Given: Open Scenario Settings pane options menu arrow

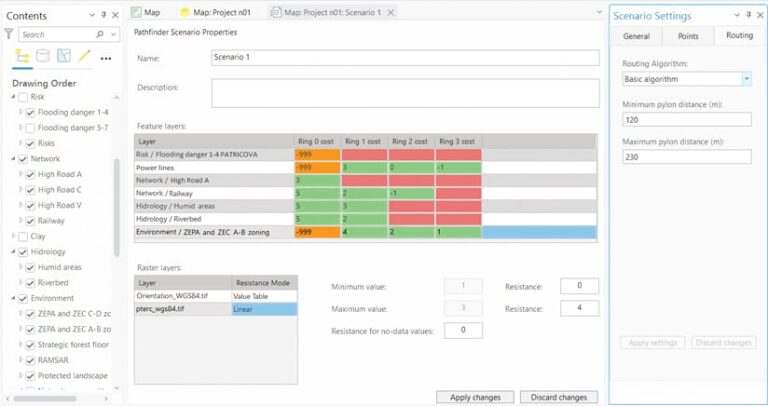Looking at the screenshot, I should pos(737,16).
